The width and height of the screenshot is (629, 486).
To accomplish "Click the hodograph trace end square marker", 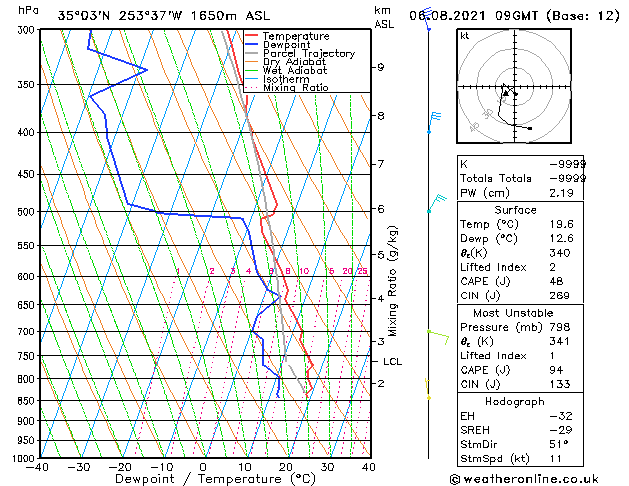I will [530, 128].
